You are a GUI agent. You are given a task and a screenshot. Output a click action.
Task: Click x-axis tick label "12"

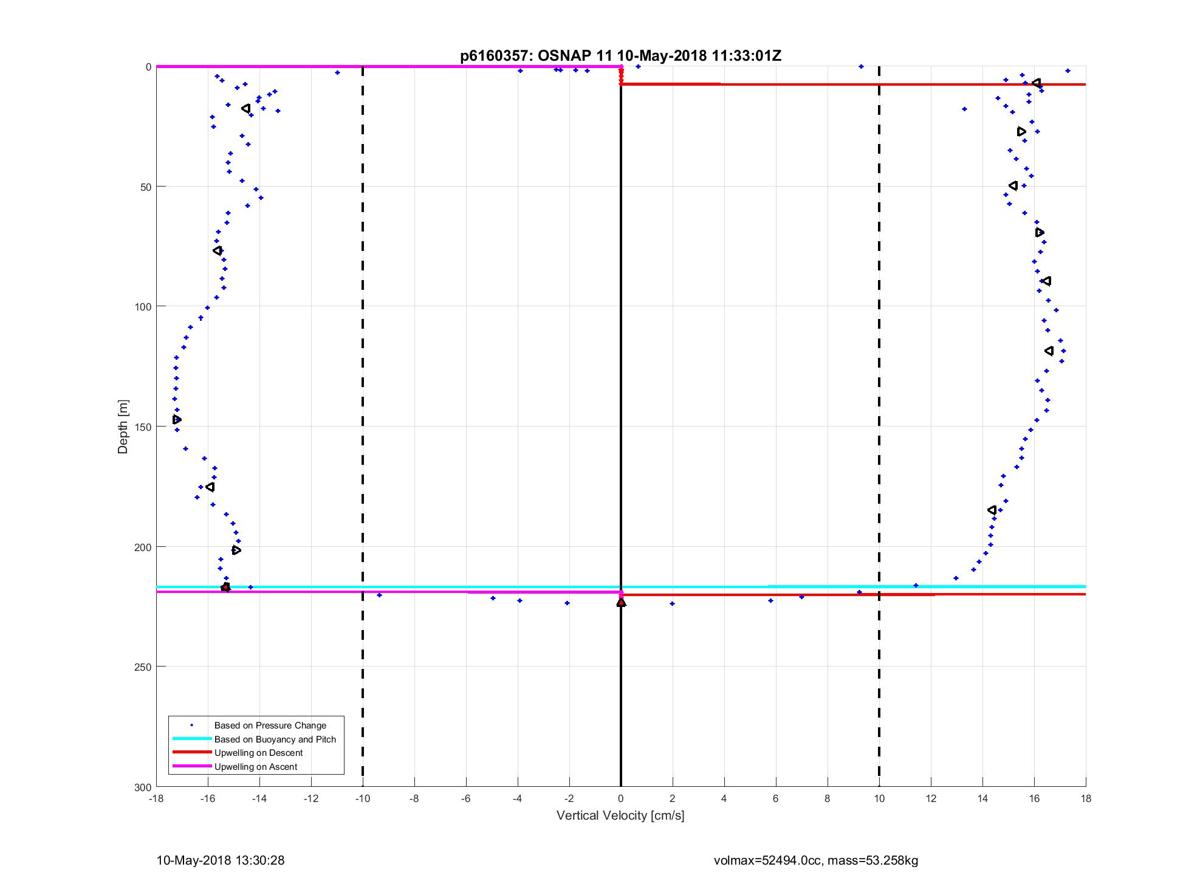[931, 799]
